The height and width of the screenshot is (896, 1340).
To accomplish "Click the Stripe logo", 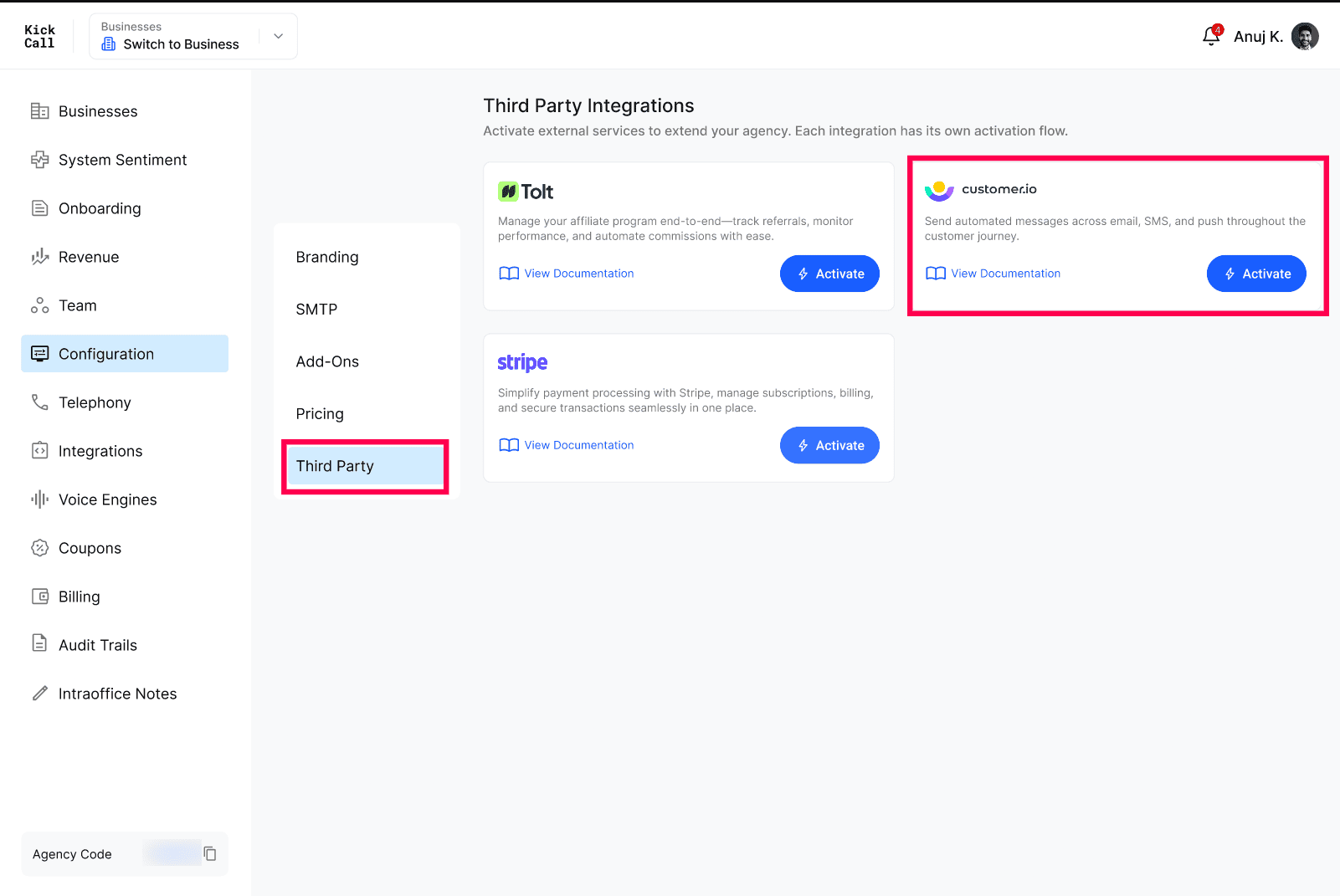I will tap(522, 362).
